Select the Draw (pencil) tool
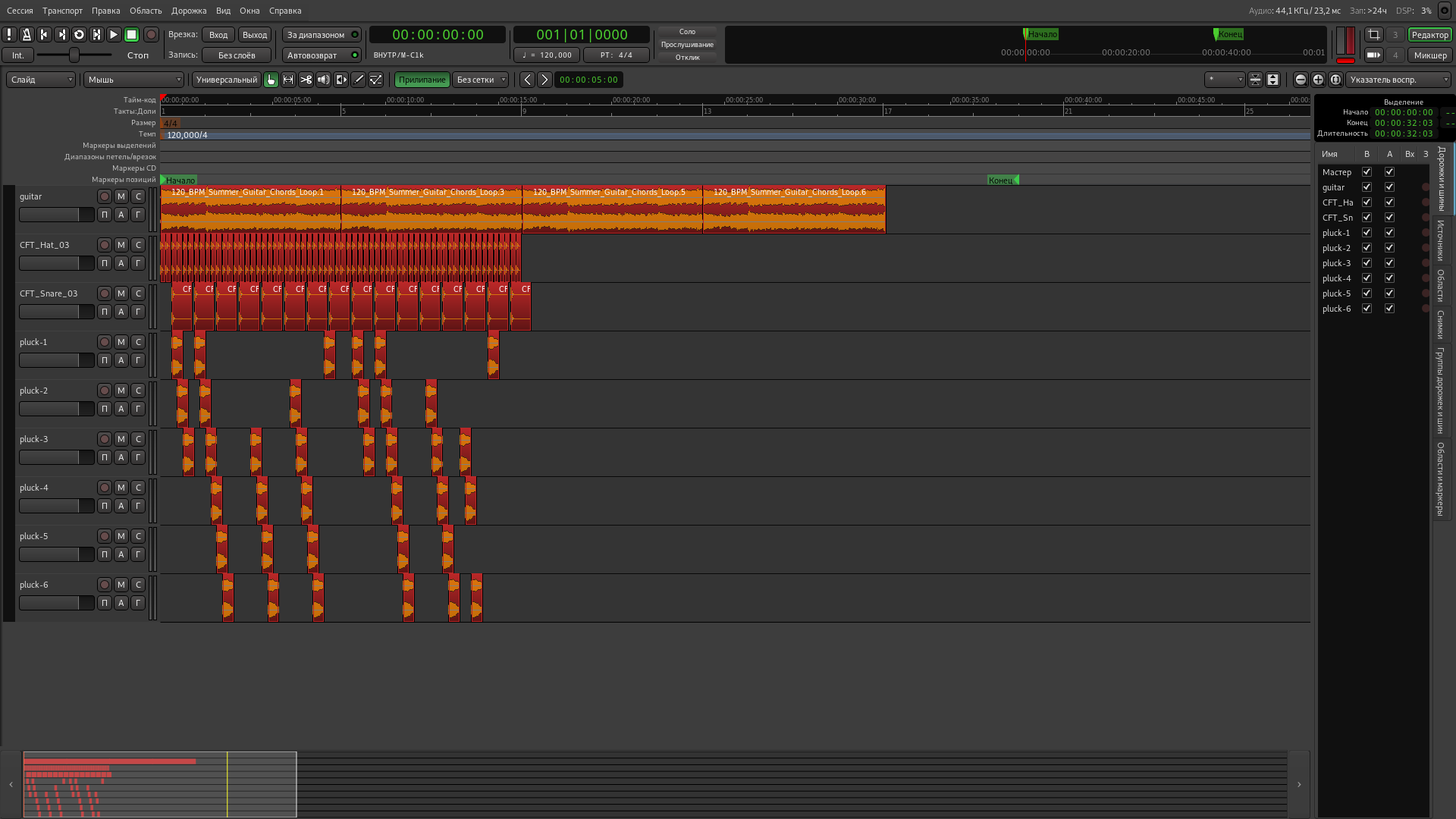This screenshot has width=1456, height=819. 359,80
